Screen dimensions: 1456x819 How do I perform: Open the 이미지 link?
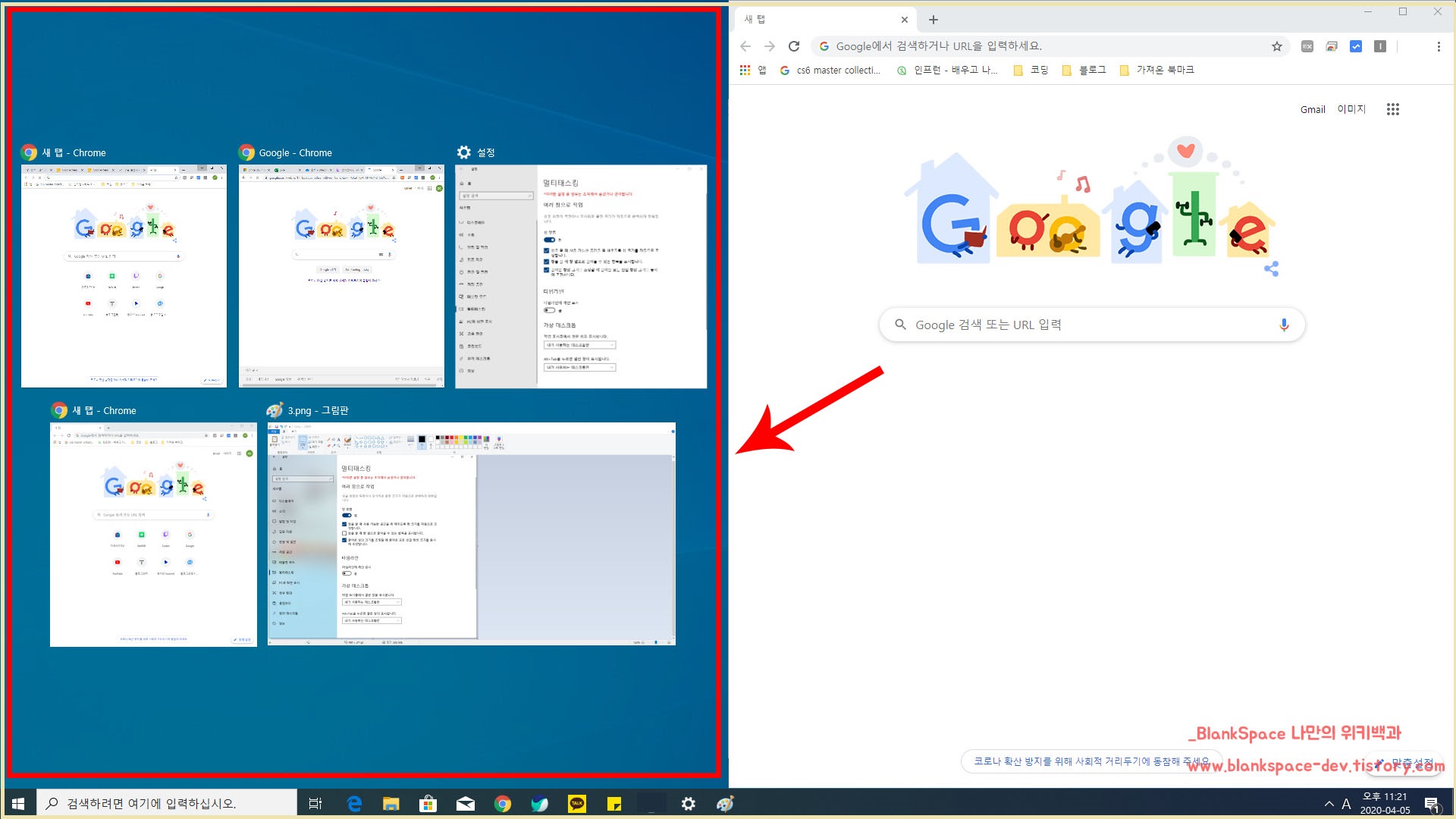1351,109
